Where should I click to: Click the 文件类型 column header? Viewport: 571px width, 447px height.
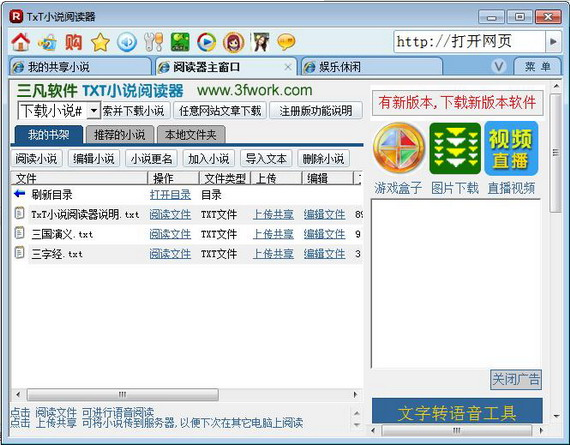click(225, 179)
